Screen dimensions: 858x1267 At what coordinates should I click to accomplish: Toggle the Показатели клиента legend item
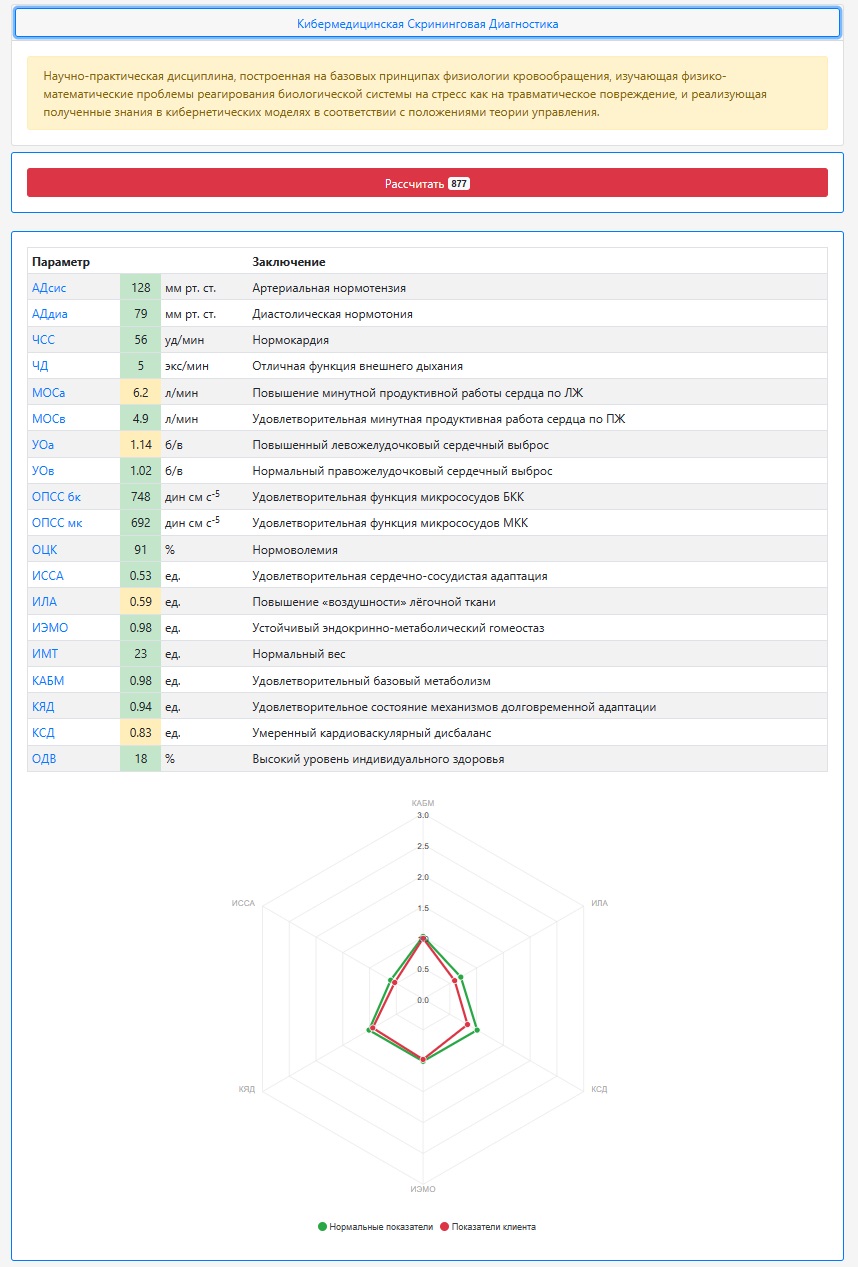coord(487,1227)
